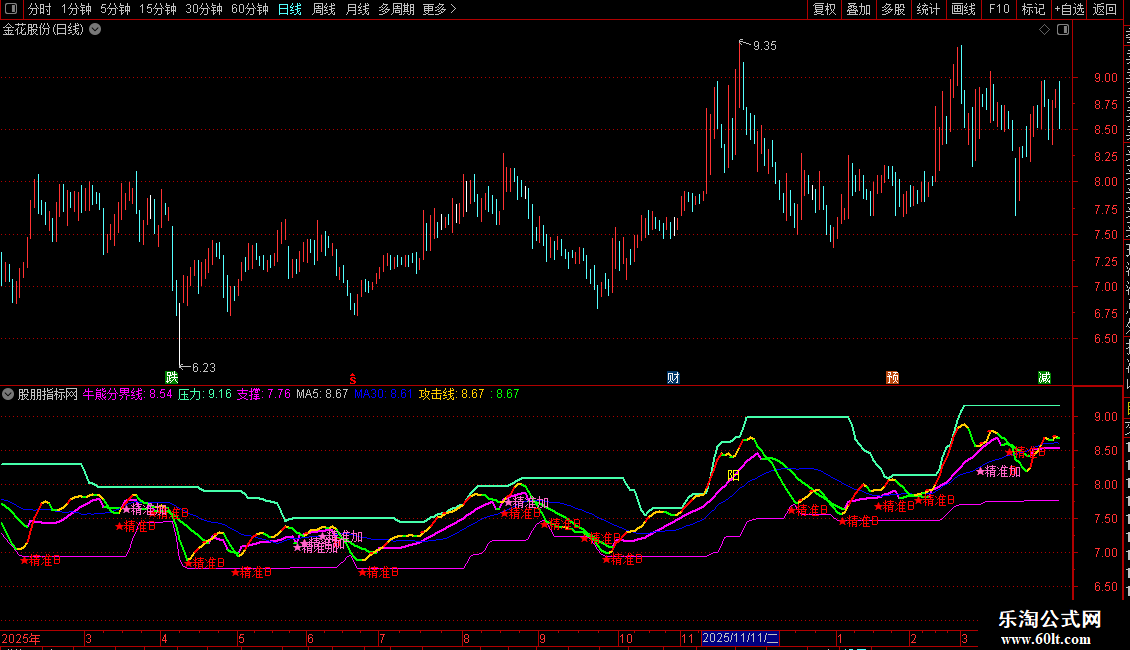Click the 阳 marker in the indicator chart

[x=733, y=475]
